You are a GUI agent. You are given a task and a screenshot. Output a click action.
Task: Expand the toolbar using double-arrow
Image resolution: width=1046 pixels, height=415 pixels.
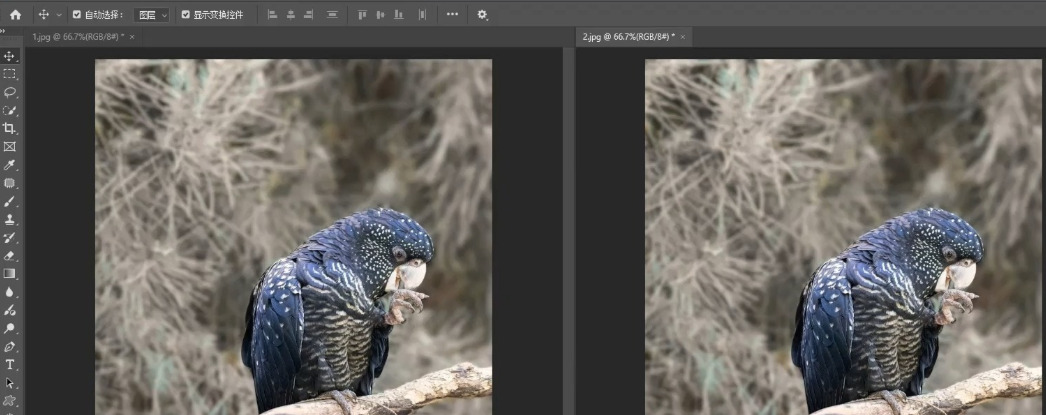pyautogui.click(x=4, y=32)
